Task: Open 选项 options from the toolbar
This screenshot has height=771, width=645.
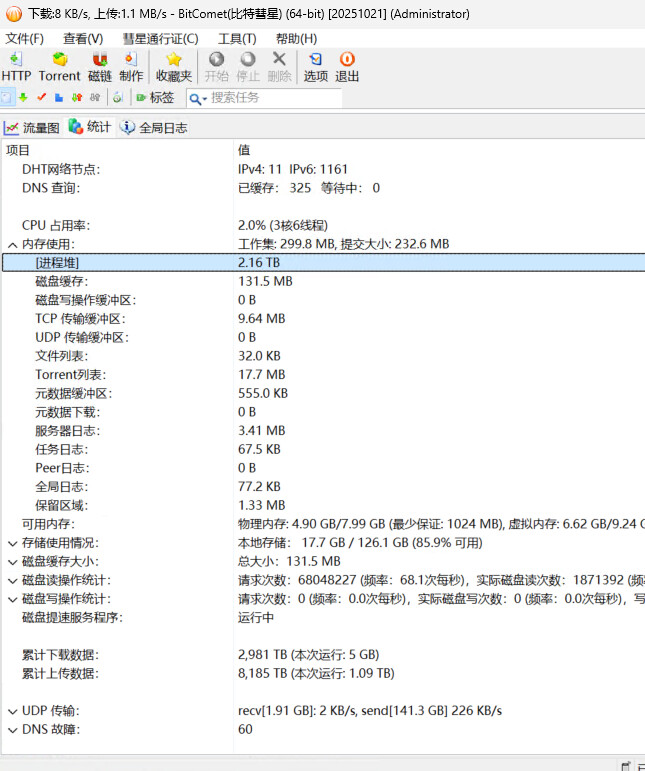Action: [x=315, y=67]
